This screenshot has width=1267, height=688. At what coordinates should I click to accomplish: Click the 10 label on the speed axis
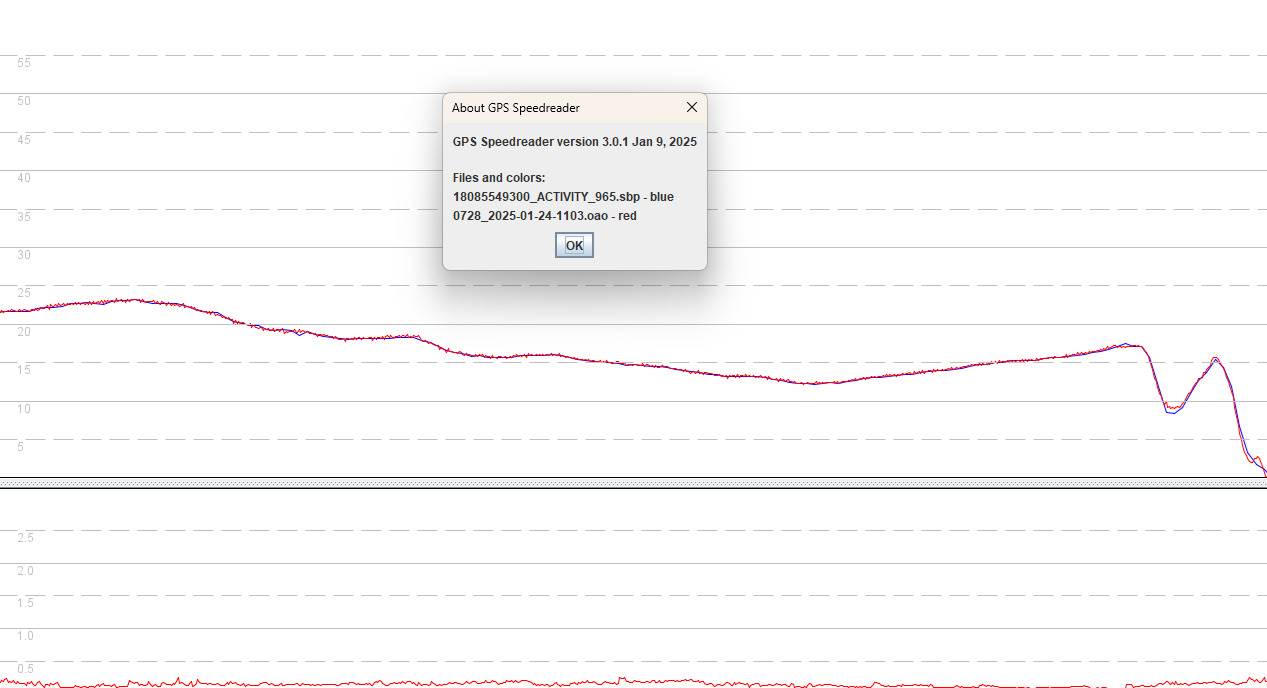(24, 409)
